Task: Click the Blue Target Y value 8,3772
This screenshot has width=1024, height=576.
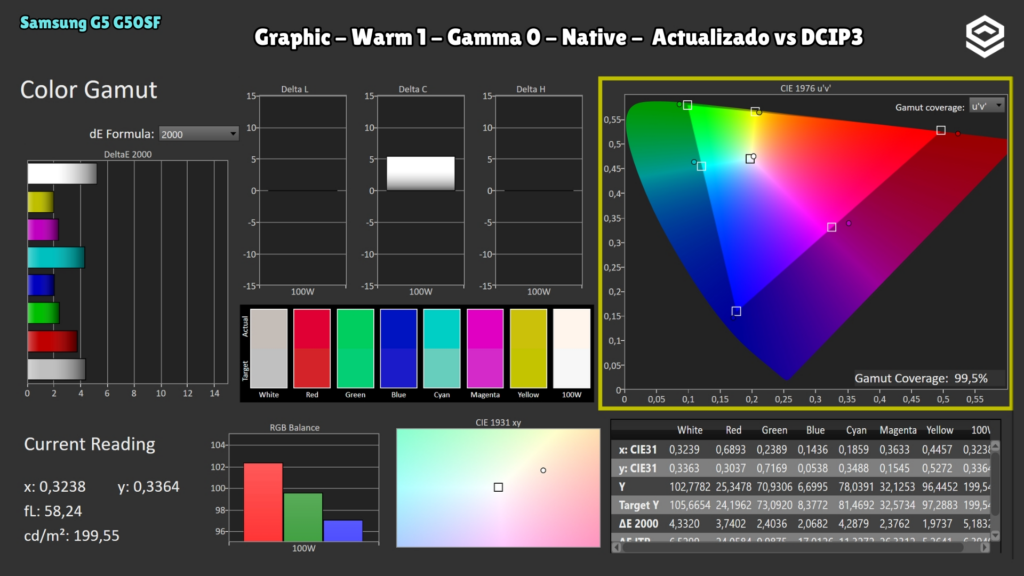Action: [816, 505]
